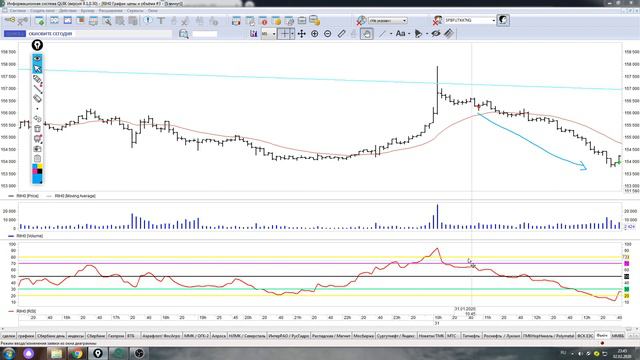Open the Роснефть / Лукойл tab
This screenshot has height=360, width=640.
pyautogui.click(x=502, y=336)
